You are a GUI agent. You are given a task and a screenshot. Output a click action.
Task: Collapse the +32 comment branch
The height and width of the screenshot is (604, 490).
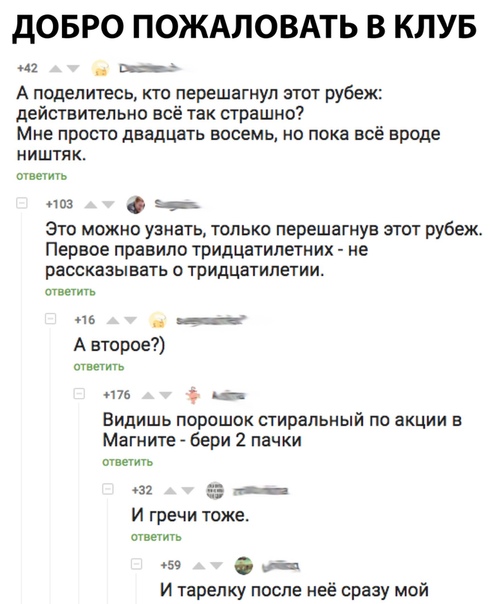(108, 490)
